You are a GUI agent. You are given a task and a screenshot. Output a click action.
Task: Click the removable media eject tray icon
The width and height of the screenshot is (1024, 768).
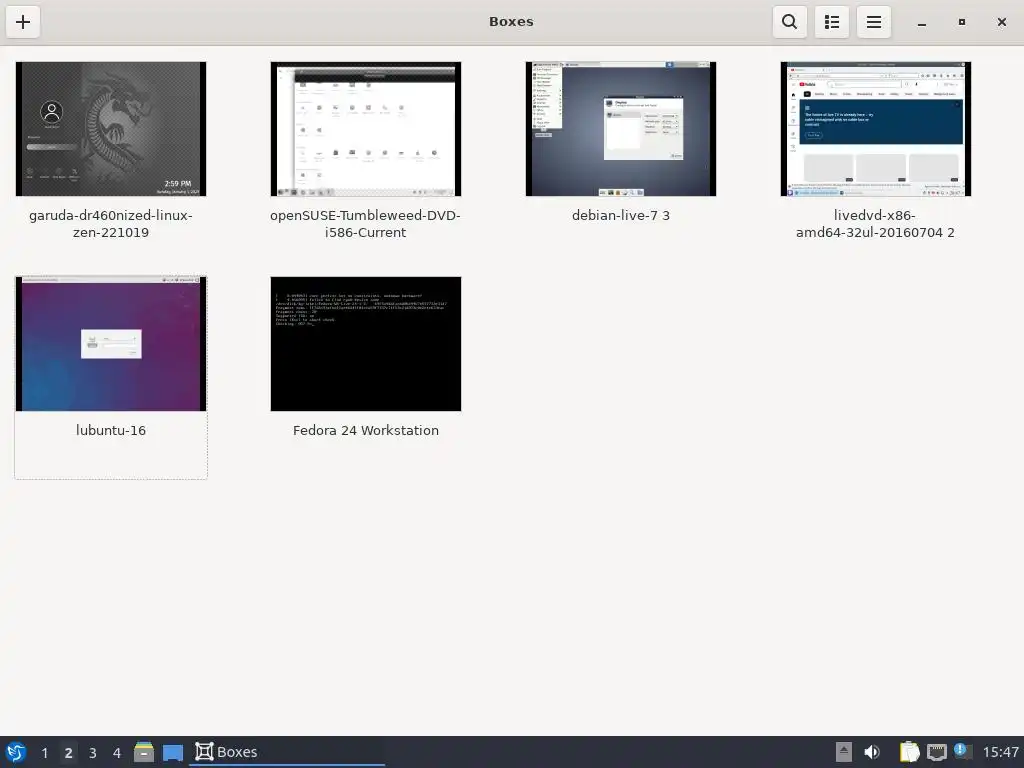click(844, 752)
